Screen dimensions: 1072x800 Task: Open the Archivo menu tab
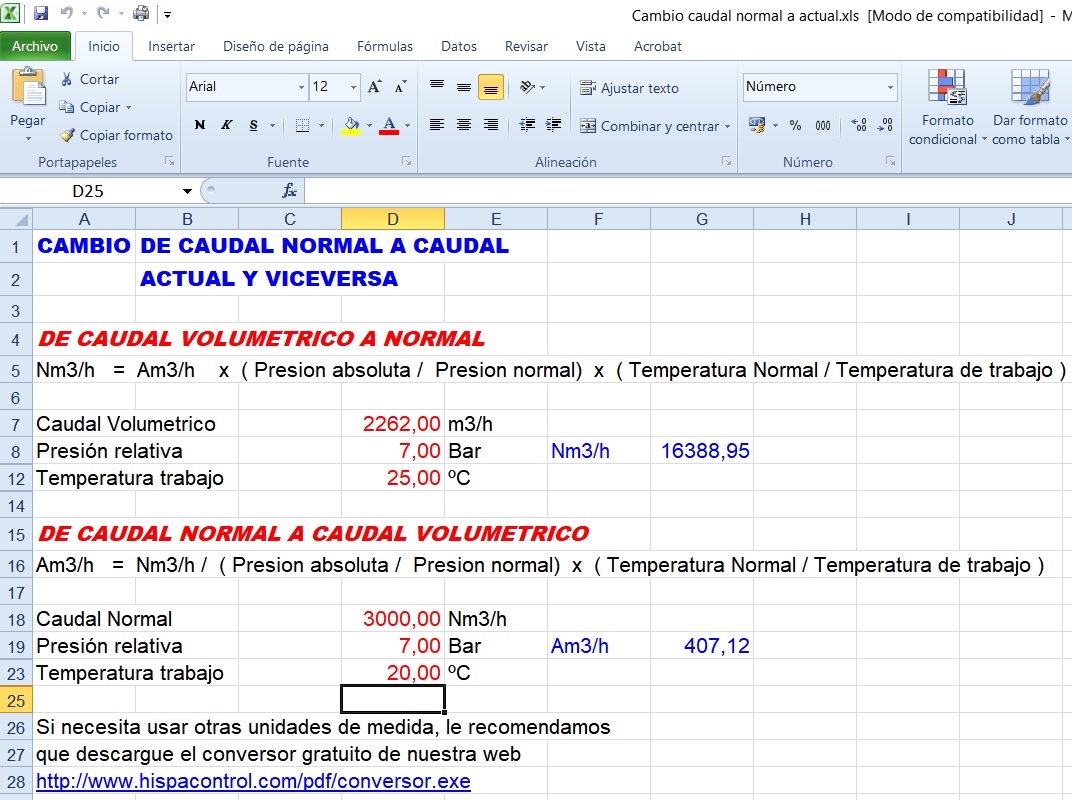pos(35,46)
